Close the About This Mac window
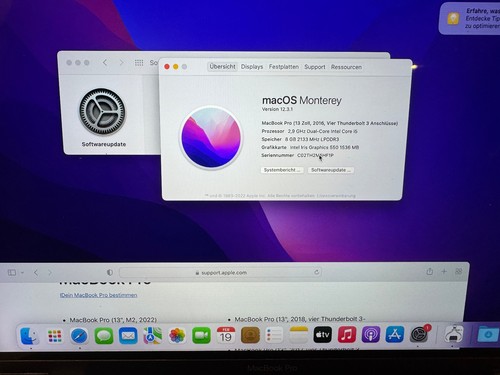The image size is (500, 375). click(x=167, y=67)
